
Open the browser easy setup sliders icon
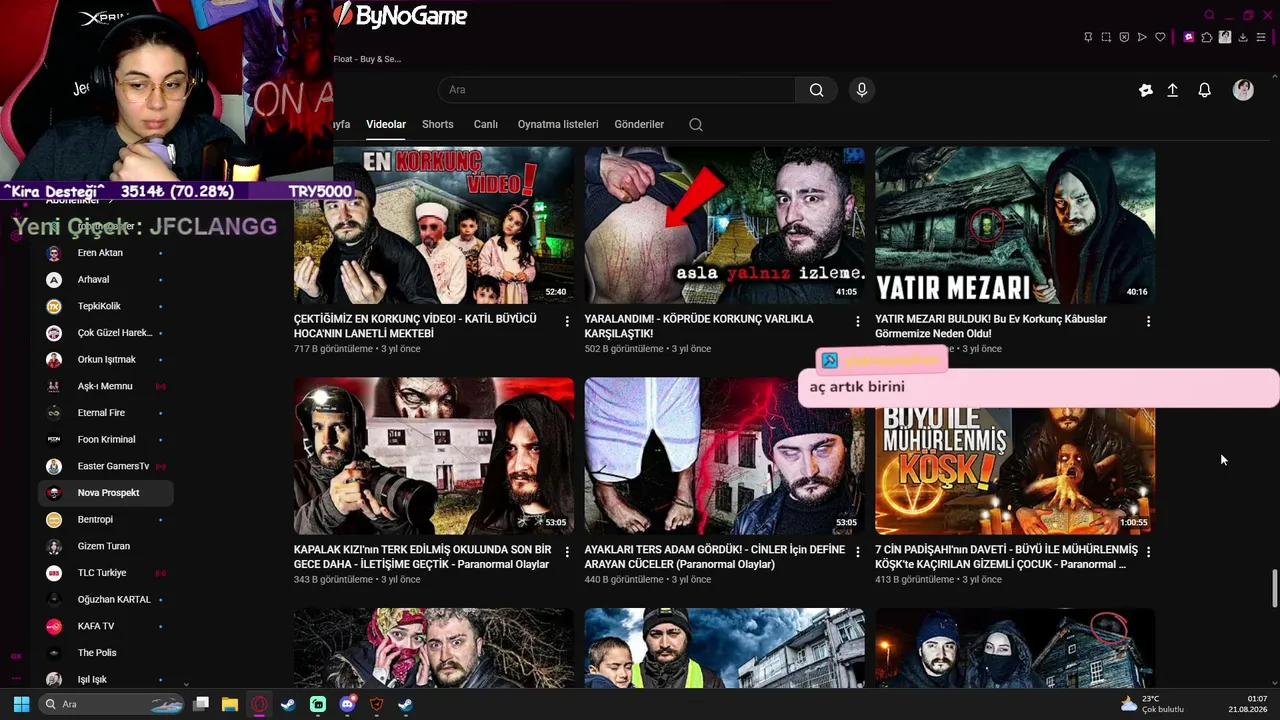(x=1261, y=37)
